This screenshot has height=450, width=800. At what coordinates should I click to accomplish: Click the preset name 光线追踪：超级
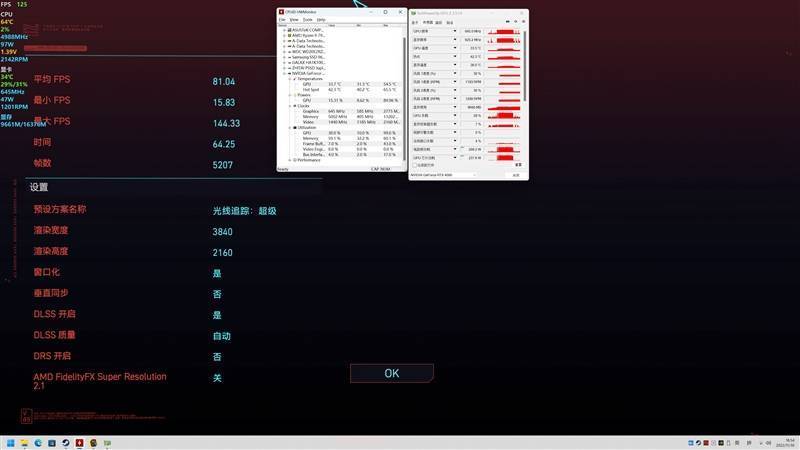[244, 211]
